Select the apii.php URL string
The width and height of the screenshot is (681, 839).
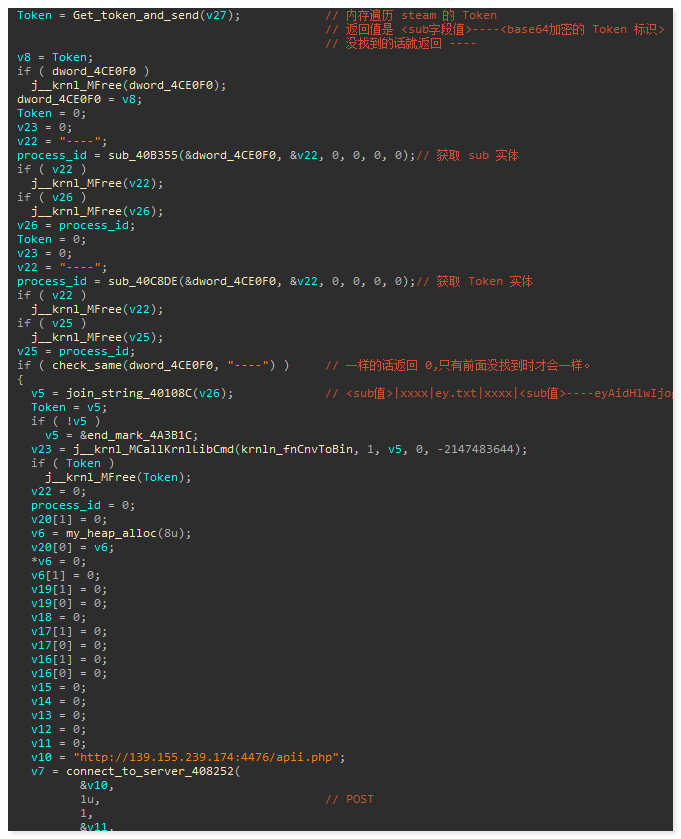(x=209, y=757)
